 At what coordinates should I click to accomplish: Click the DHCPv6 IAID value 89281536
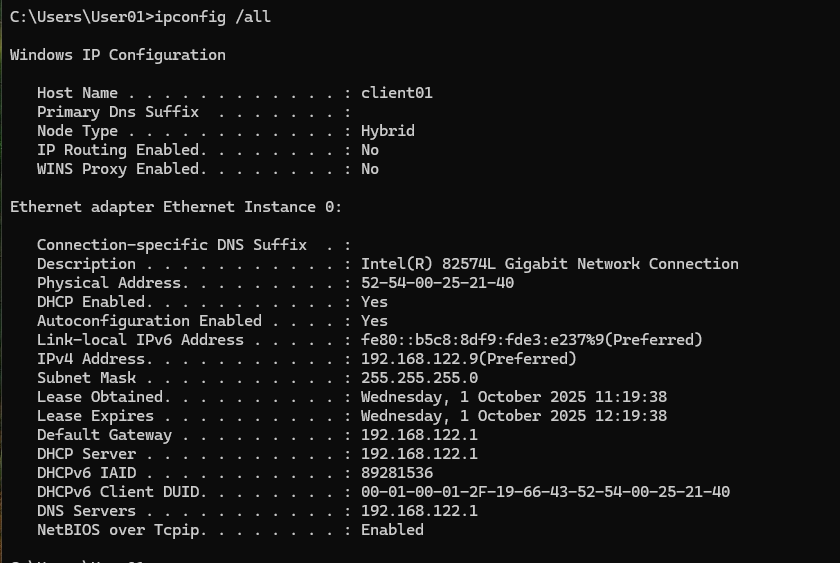[396, 473]
